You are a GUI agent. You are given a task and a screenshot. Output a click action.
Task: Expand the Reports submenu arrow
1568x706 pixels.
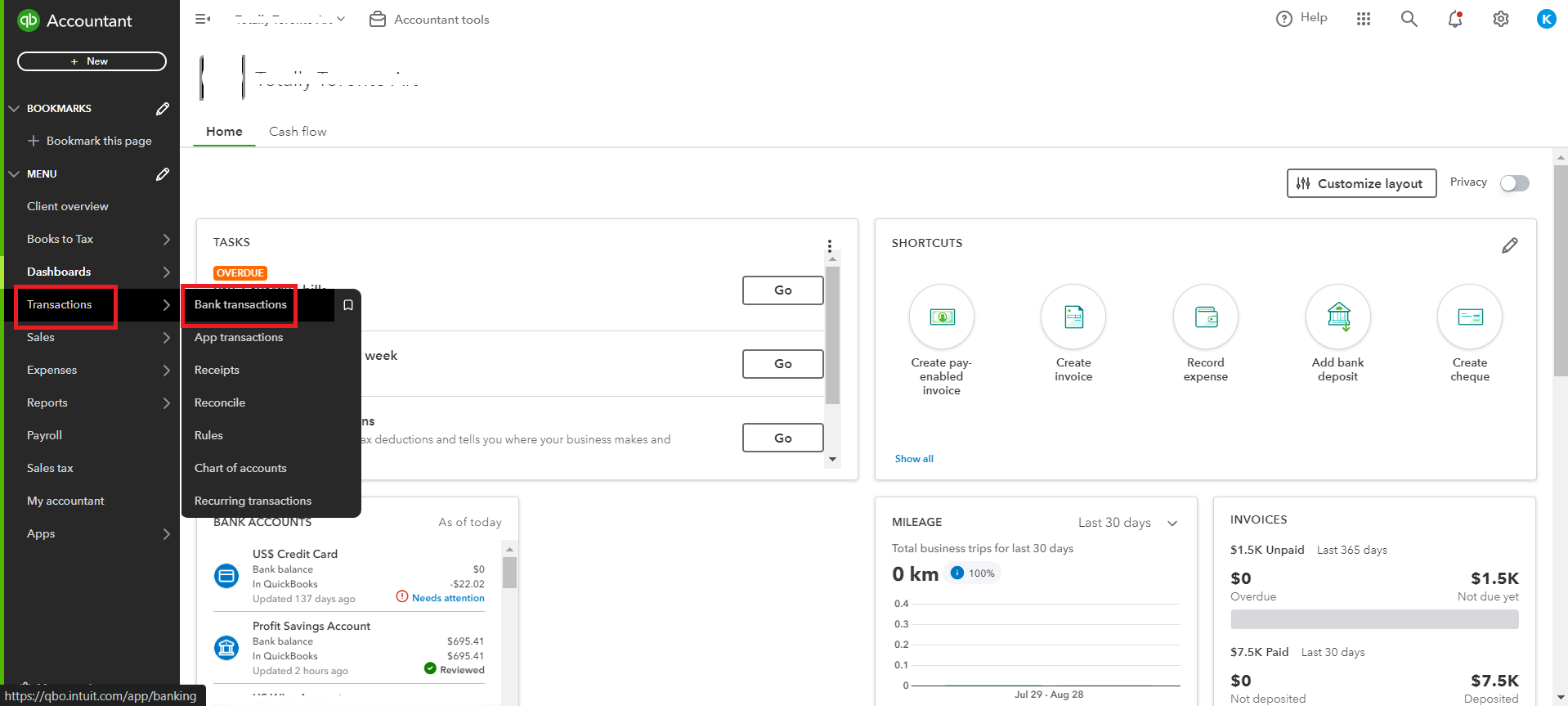[x=166, y=402]
